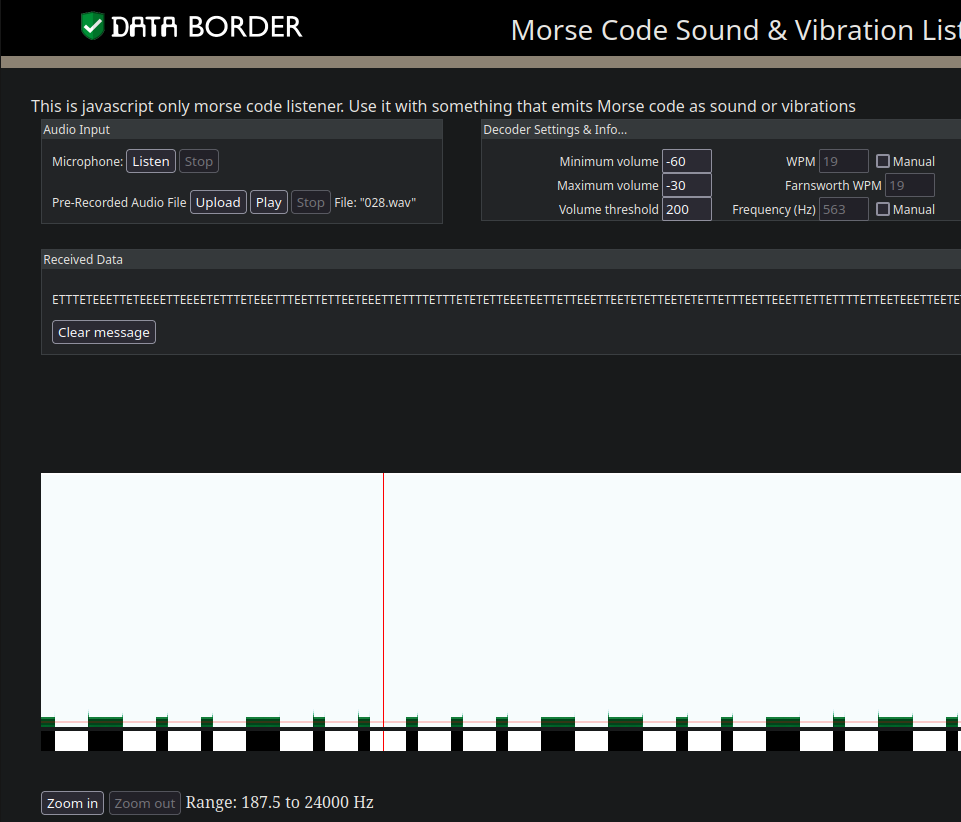Image resolution: width=961 pixels, height=822 pixels.
Task: Enable Manual WPM checkbox
Action: [x=883, y=161]
